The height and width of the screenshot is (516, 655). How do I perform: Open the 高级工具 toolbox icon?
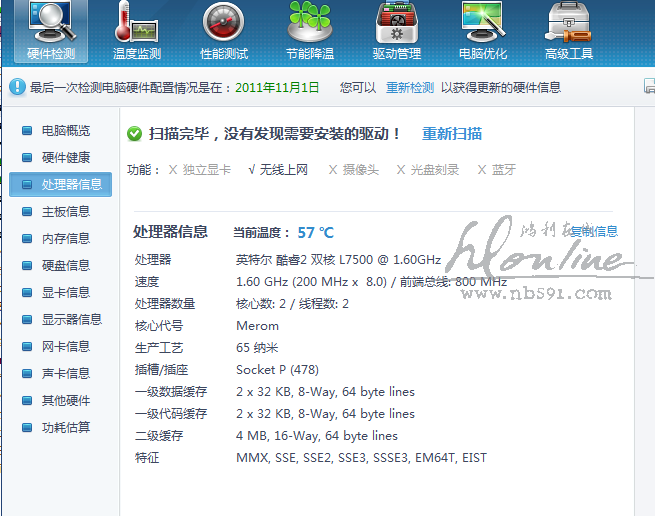pyautogui.click(x=569, y=31)
